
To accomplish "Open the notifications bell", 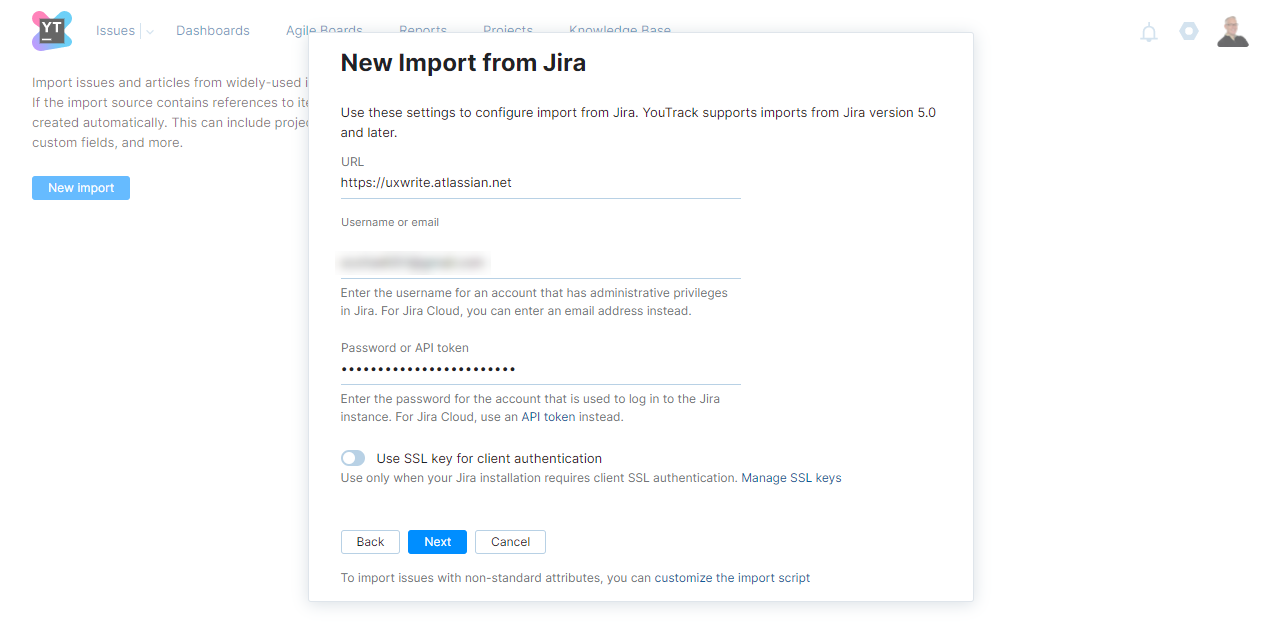I will click(1149, 32).
